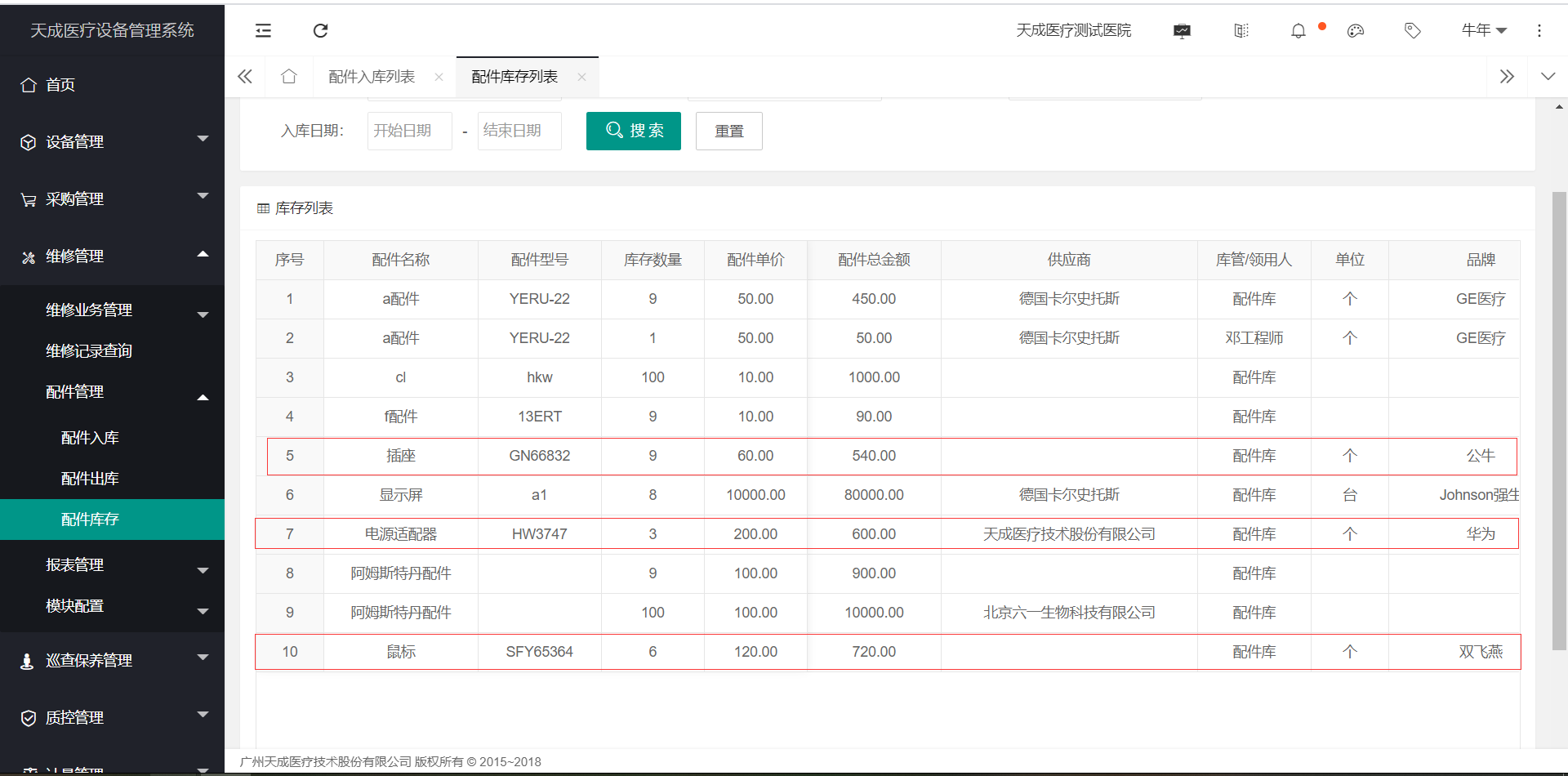Screen dimensions: 1568x776
Task: Click model cell SFY65364
Action: [x=540, y=652]
